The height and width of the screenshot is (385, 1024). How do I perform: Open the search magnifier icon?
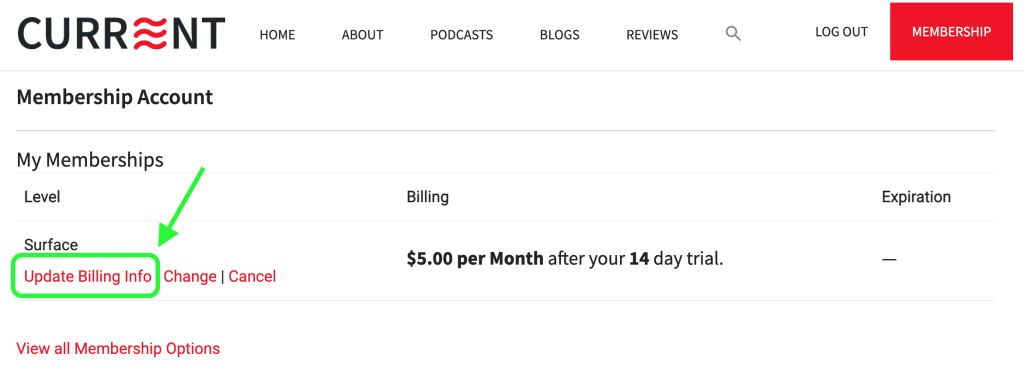click(733, 34)
